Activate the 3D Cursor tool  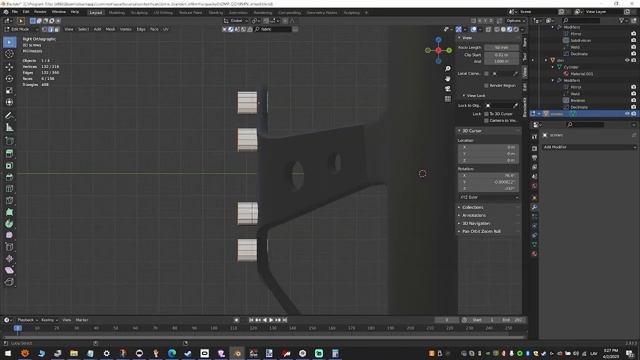coord(9,54)
